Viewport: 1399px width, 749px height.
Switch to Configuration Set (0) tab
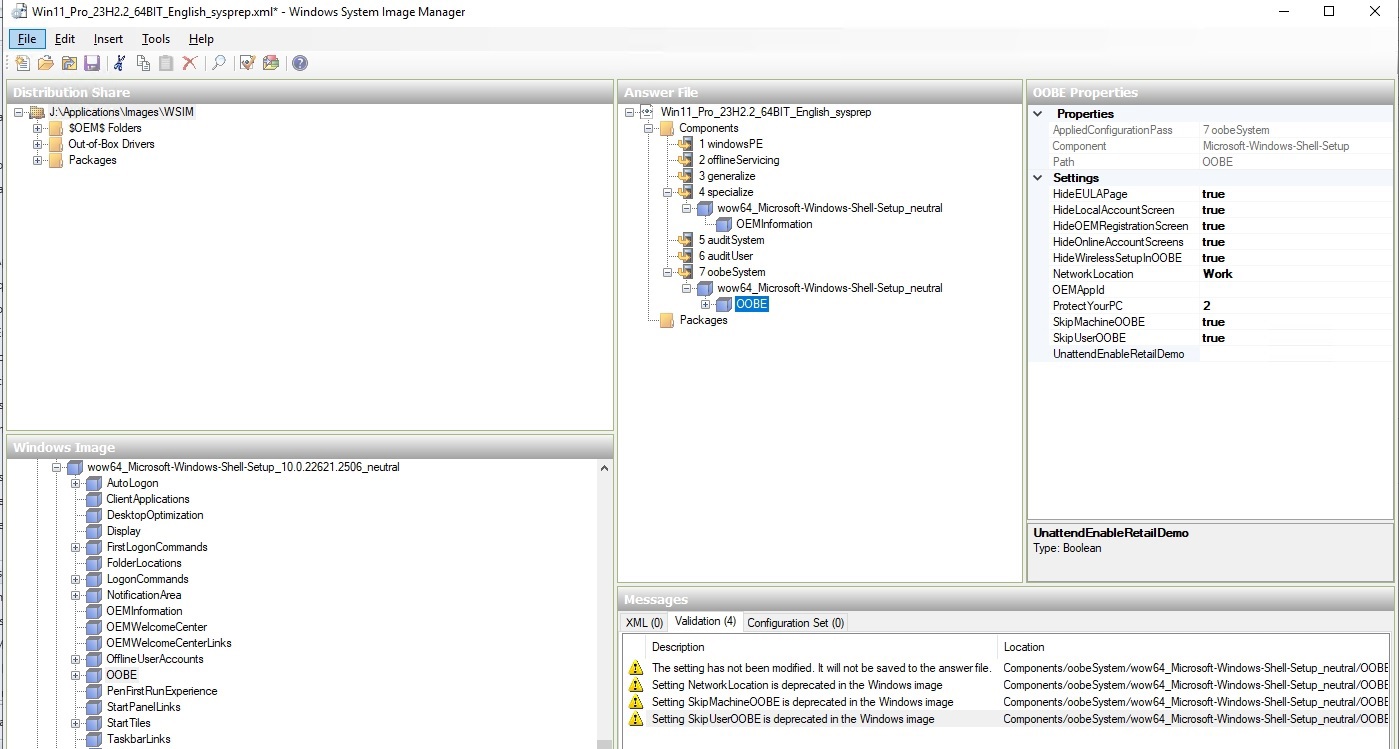(796, 623)
